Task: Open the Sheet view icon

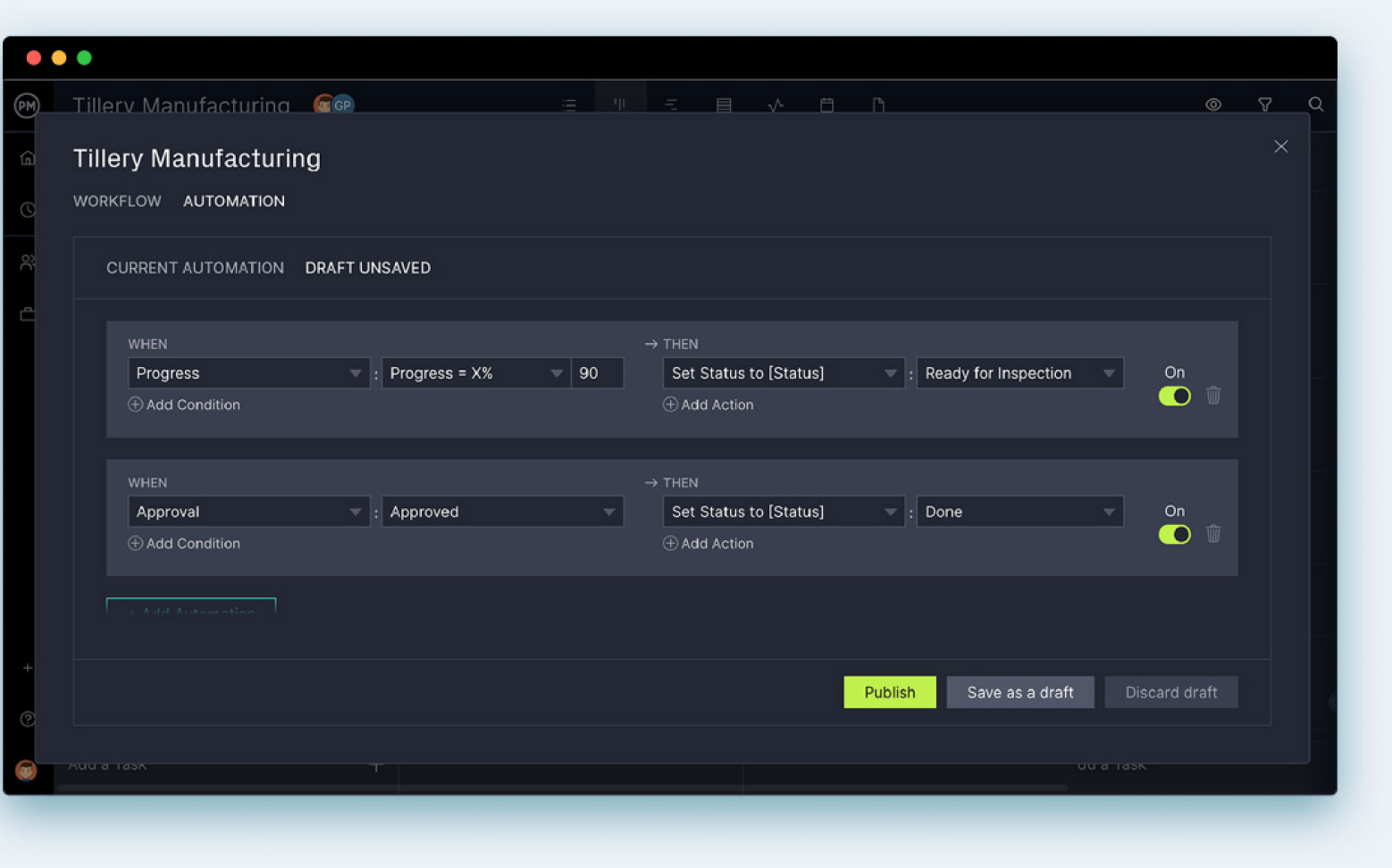Action: 724,104
